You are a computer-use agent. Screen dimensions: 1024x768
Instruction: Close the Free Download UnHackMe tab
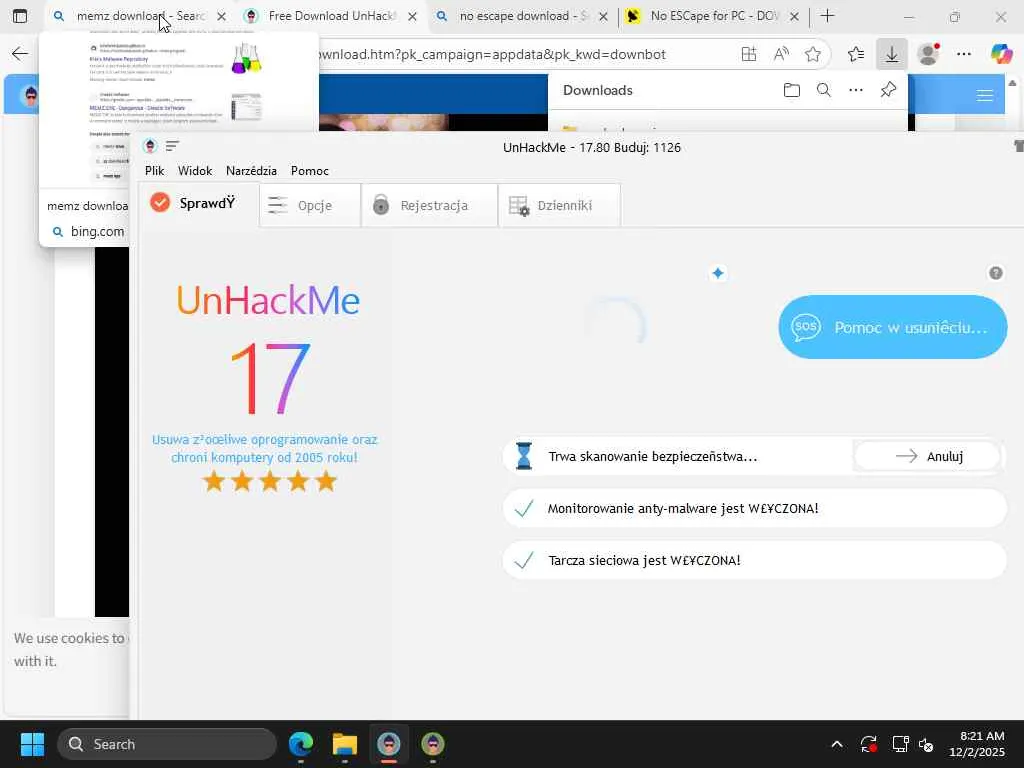[412, 16]
